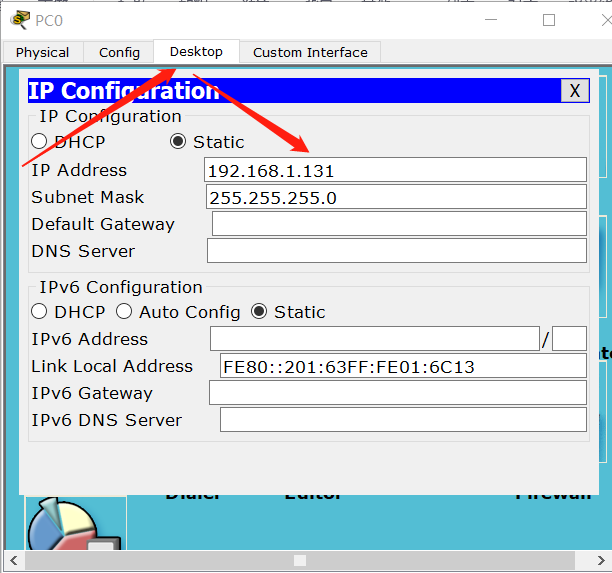Select the IPv4 Static radio button
The width and height of the screenshot is (612, 573).
click(x=178, y=141)
